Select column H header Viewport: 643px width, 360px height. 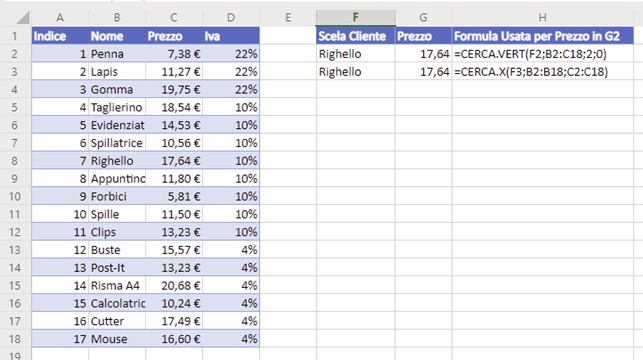coord(543,17)
